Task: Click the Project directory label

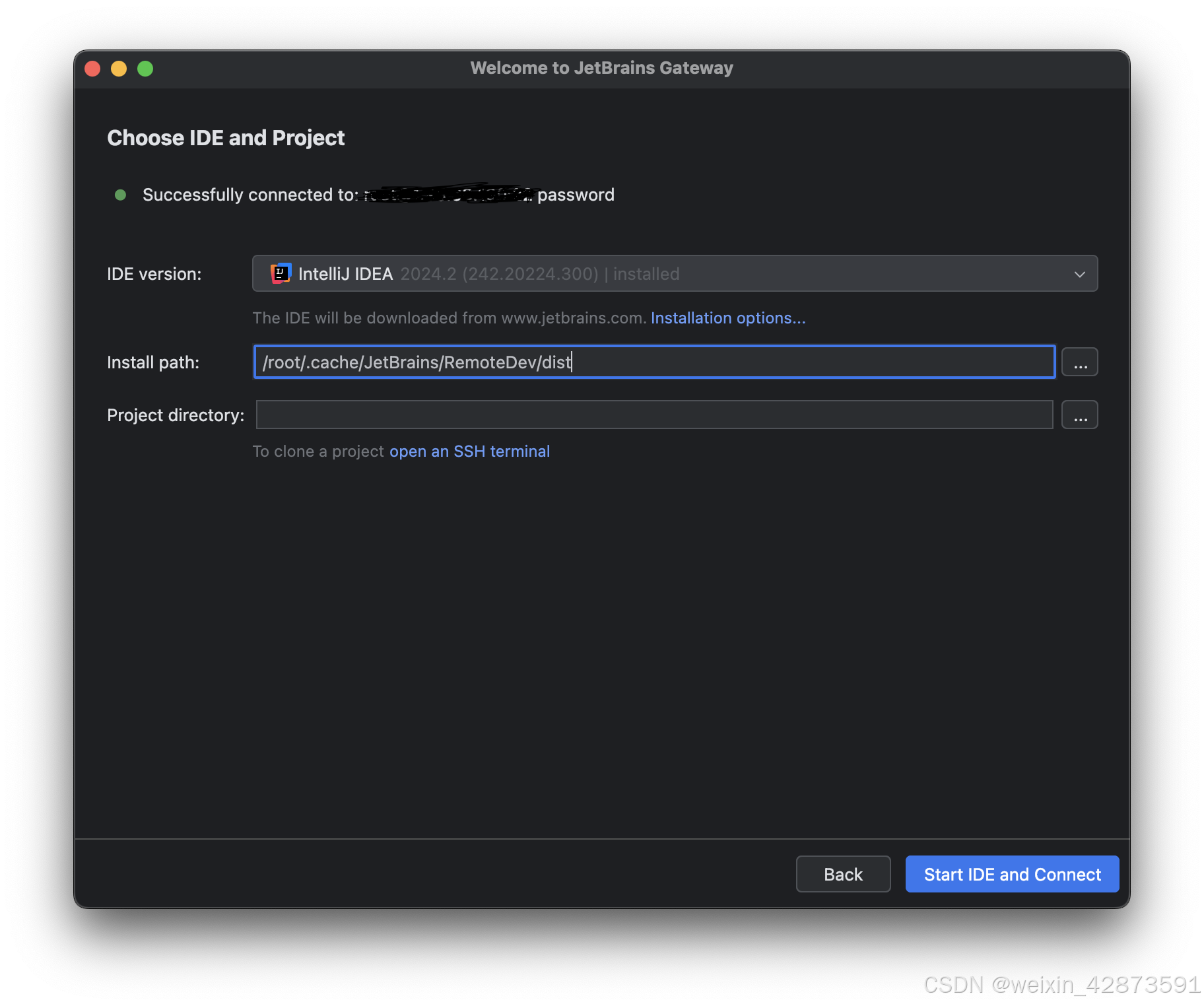Action: click(x=176, y=415)
